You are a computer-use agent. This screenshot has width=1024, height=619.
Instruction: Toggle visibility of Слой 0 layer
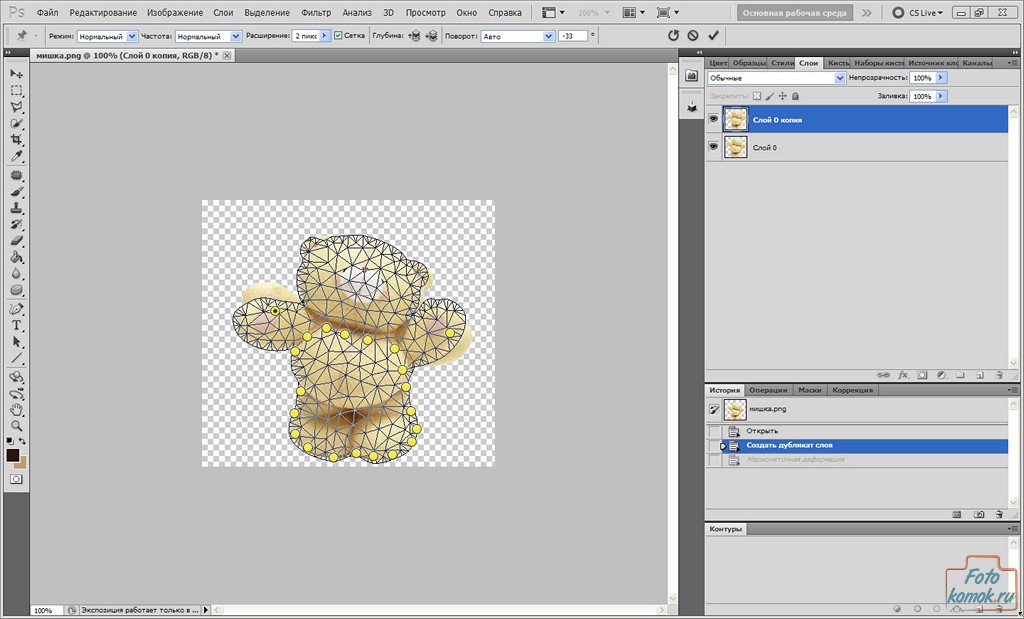(714, 147)
